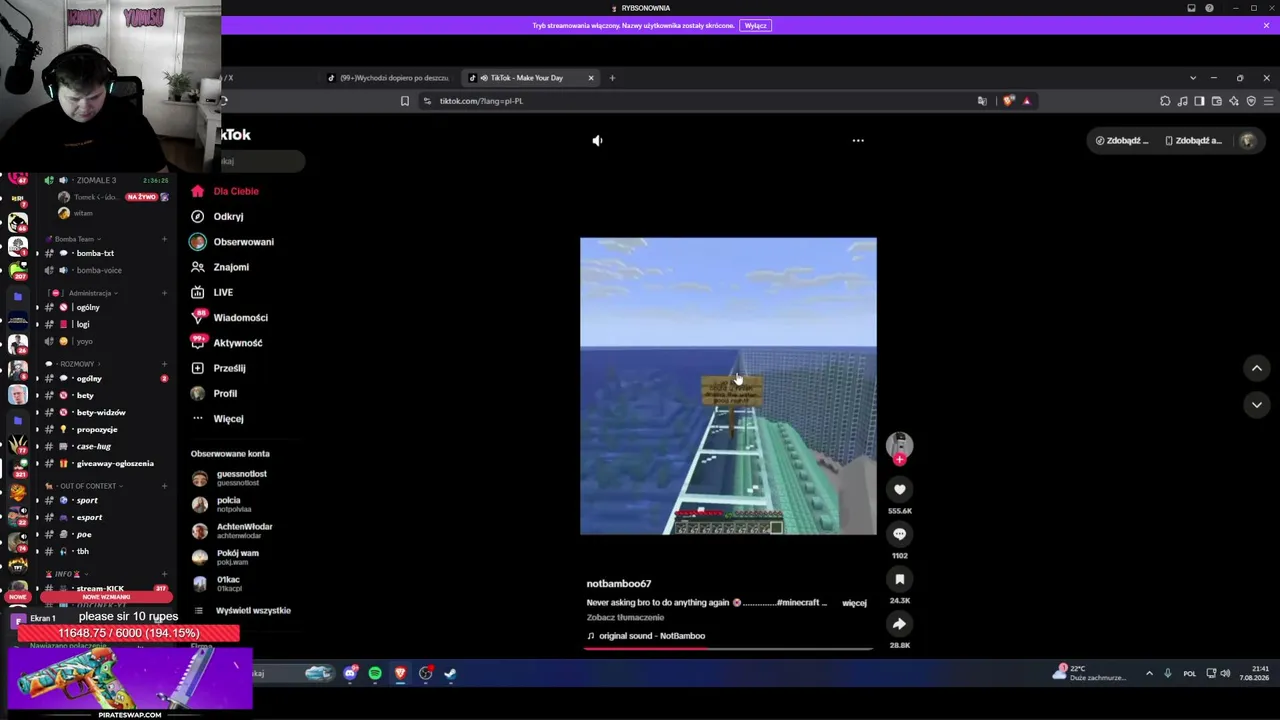Open Pokój wam followed account

coord(226,557)
